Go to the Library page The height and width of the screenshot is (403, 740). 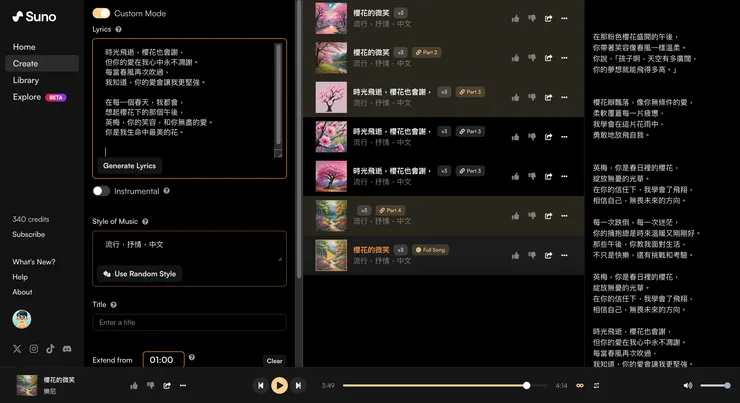pos(26,80)
